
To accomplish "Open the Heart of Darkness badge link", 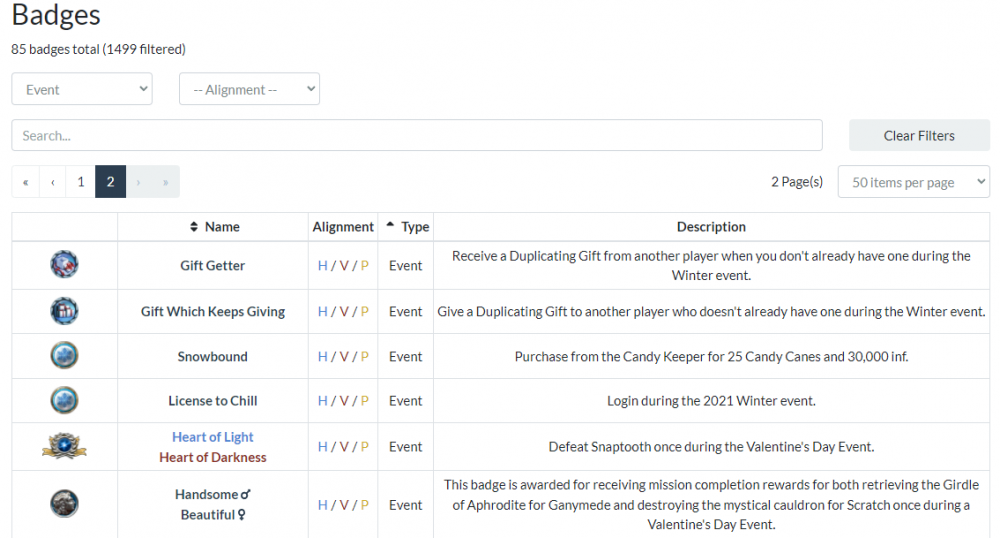I will pyautogui.click(x=213, y=457).
